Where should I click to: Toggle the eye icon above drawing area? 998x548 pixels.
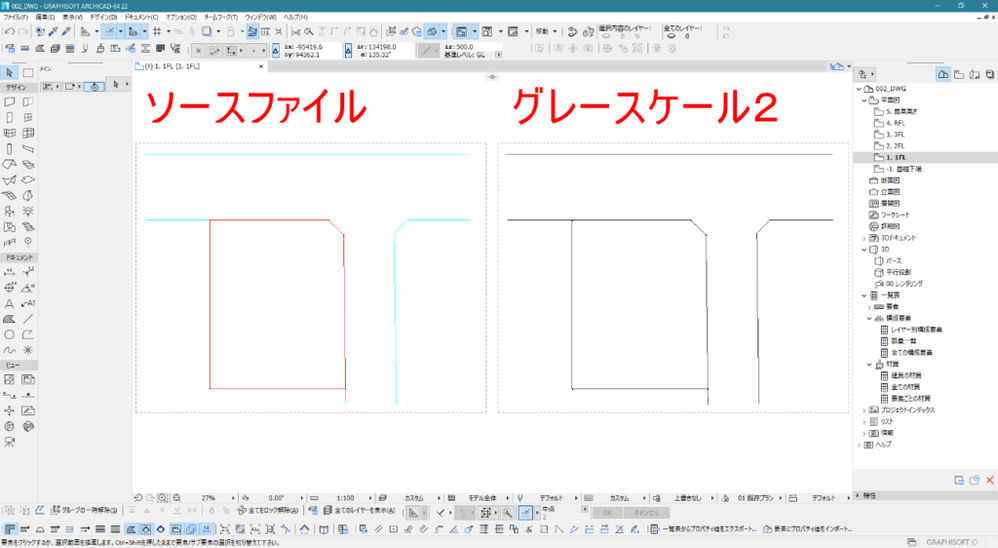tap(492, 76)
